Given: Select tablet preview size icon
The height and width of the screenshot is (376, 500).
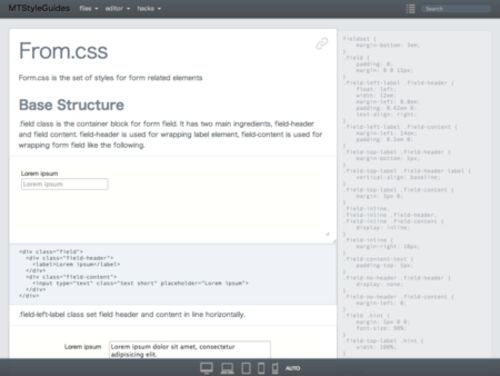Looking at the screenshot, I should 246,368.
